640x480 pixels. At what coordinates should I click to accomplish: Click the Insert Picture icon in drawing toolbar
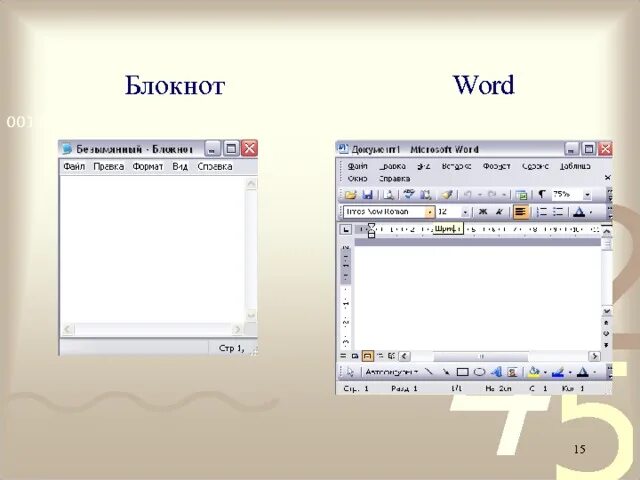(x=512, y=372)
